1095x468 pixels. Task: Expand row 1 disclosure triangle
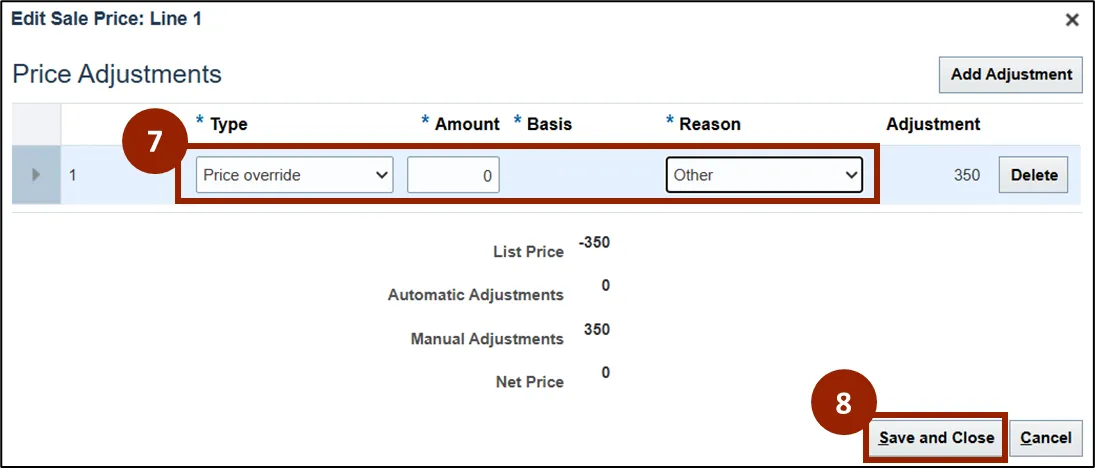pyautogui.click(x=37, y=175)
